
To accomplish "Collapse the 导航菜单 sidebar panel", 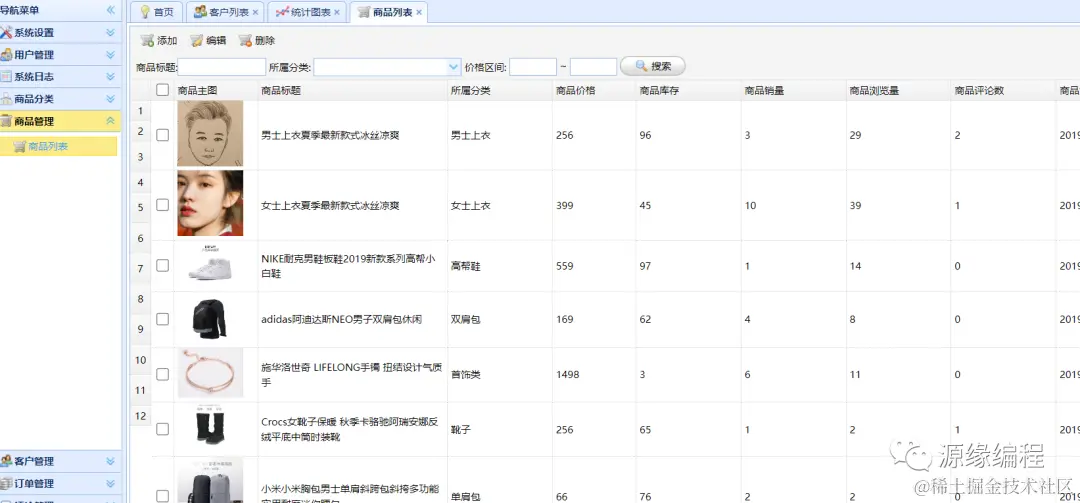I will click(x=110, y=10).
